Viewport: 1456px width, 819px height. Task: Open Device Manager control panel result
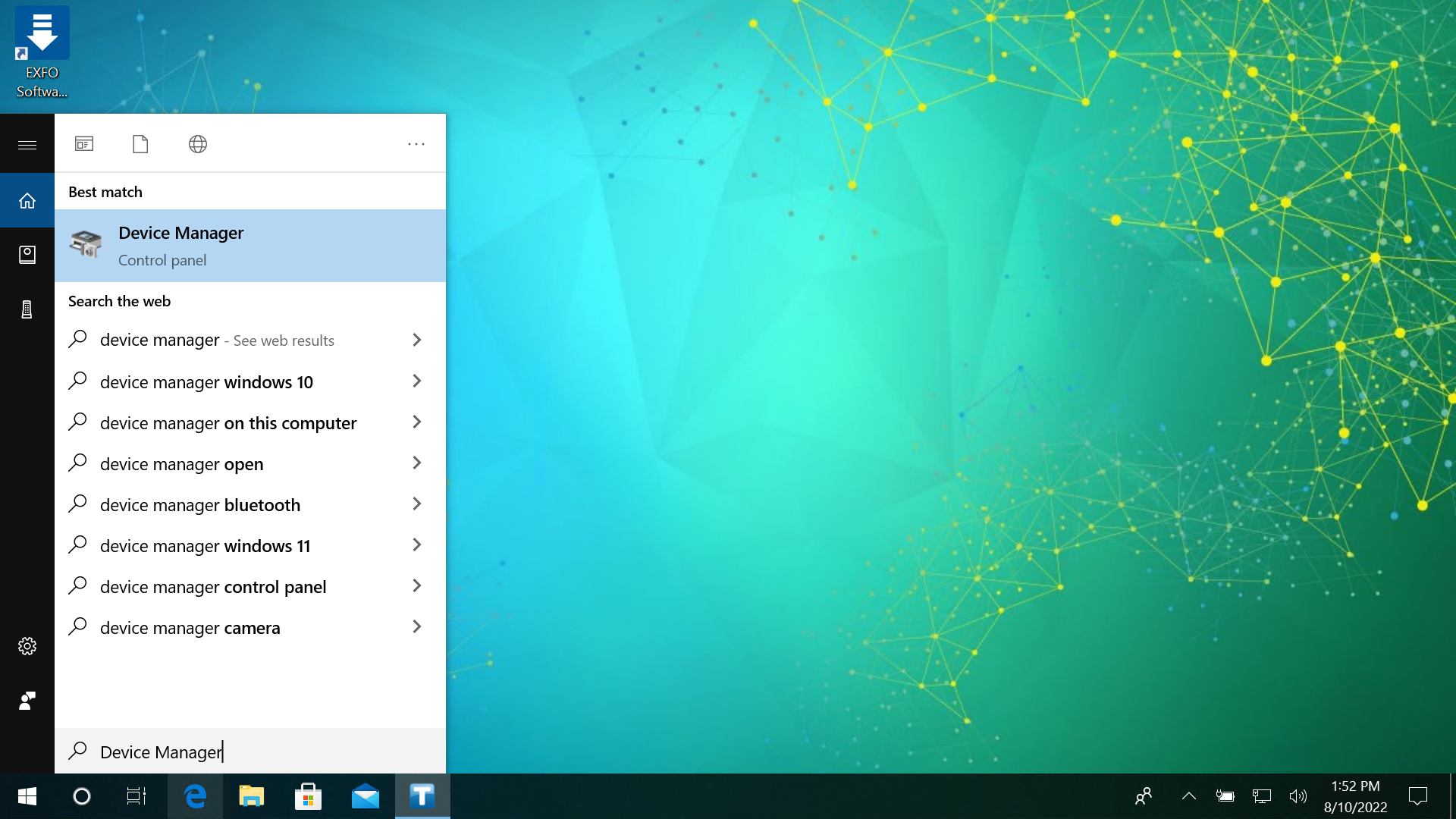(250, 246)
